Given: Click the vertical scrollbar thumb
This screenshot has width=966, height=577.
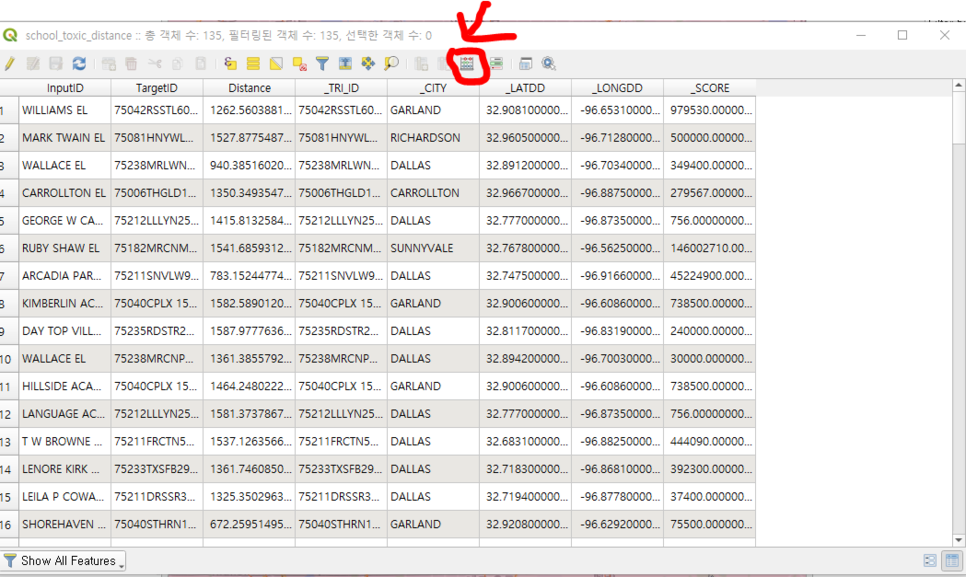Looking at the screenshot, I should (959, 117).
